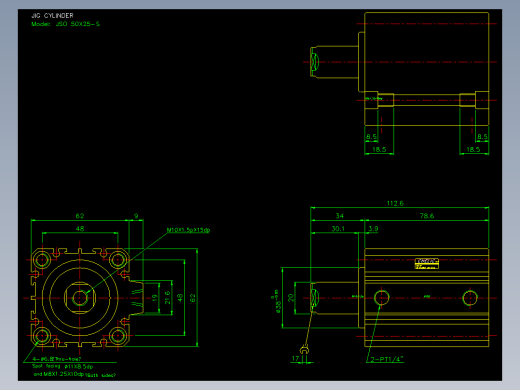520x390 pixels.
Task: Click the yellow nameplate label on cylinder body
Action: click(427, 263)
